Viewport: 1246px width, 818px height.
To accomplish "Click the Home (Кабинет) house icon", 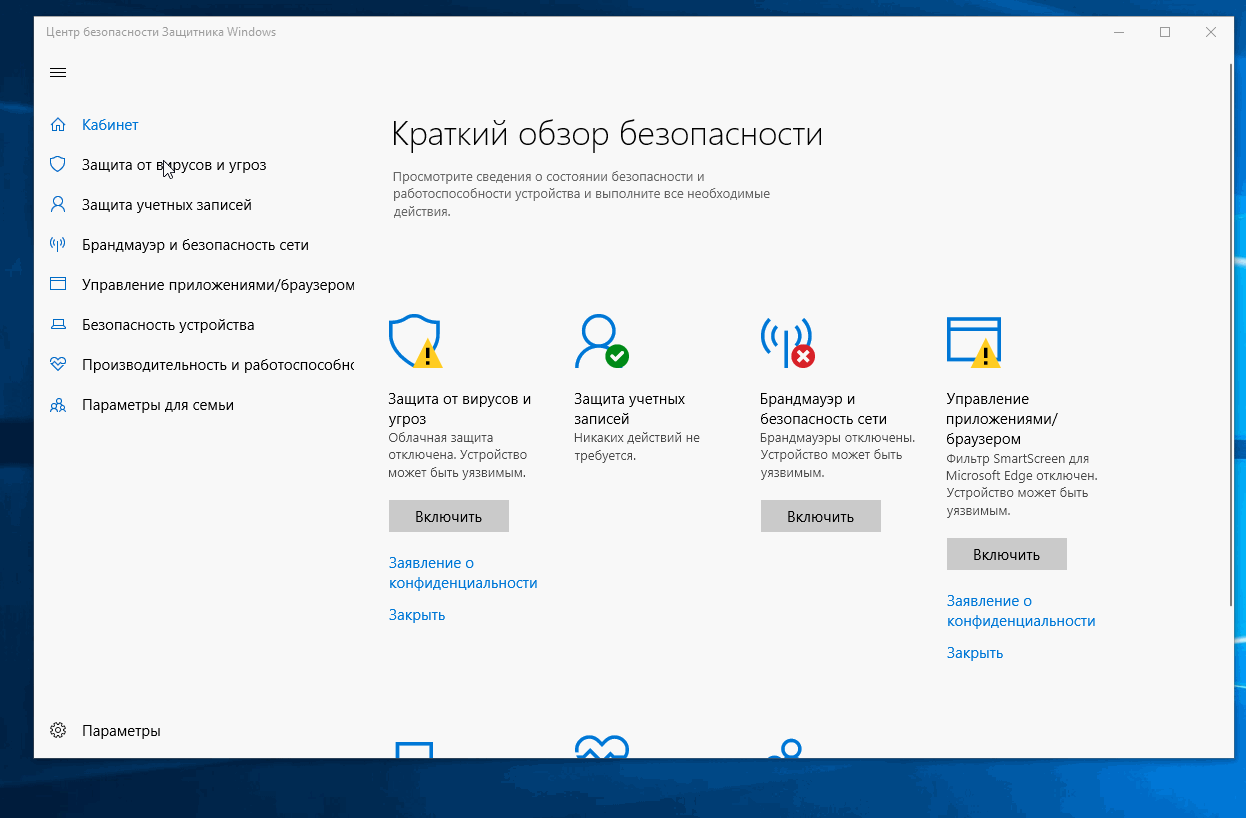I will [58, 125].
